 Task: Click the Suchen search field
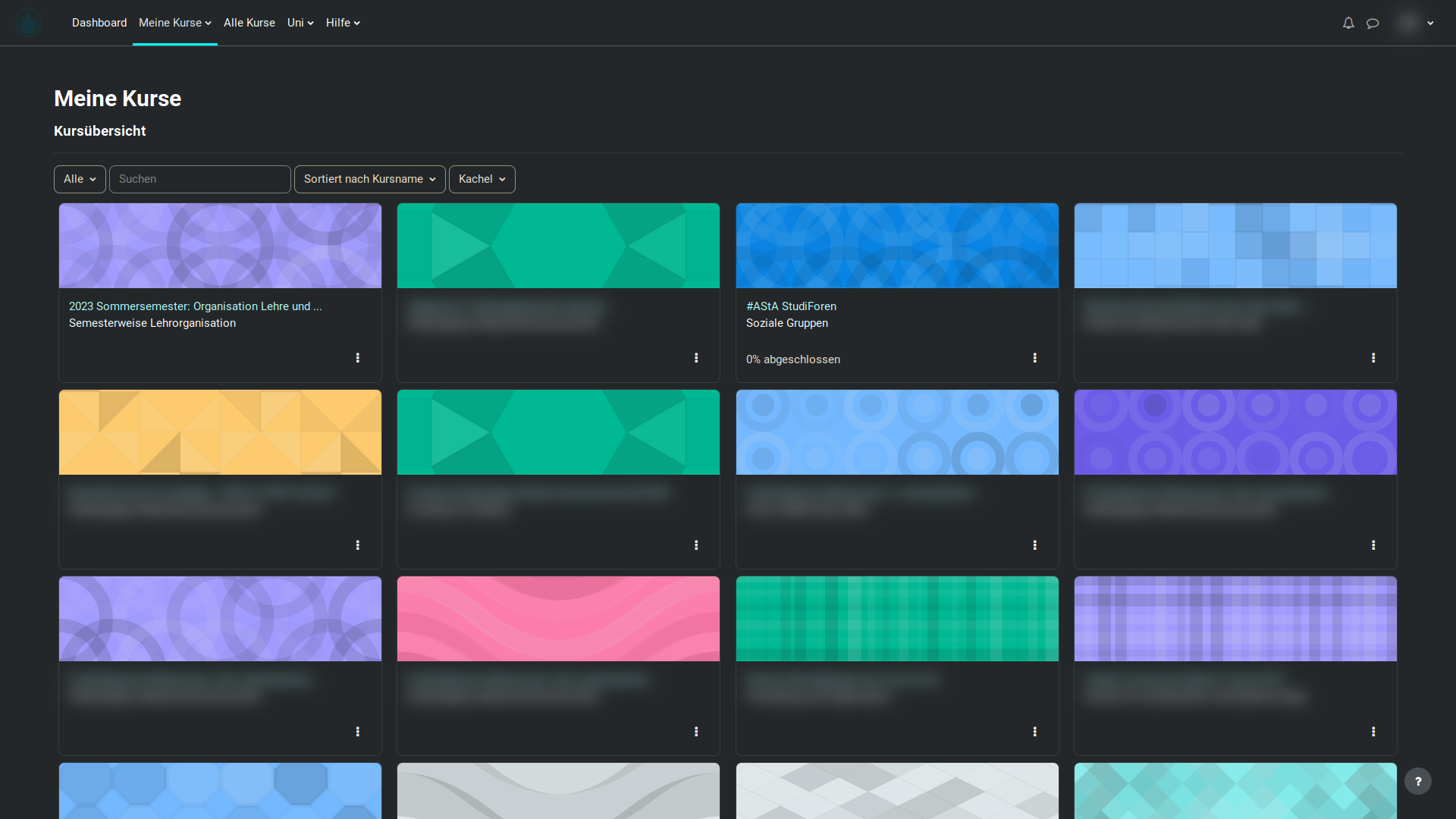200,179
